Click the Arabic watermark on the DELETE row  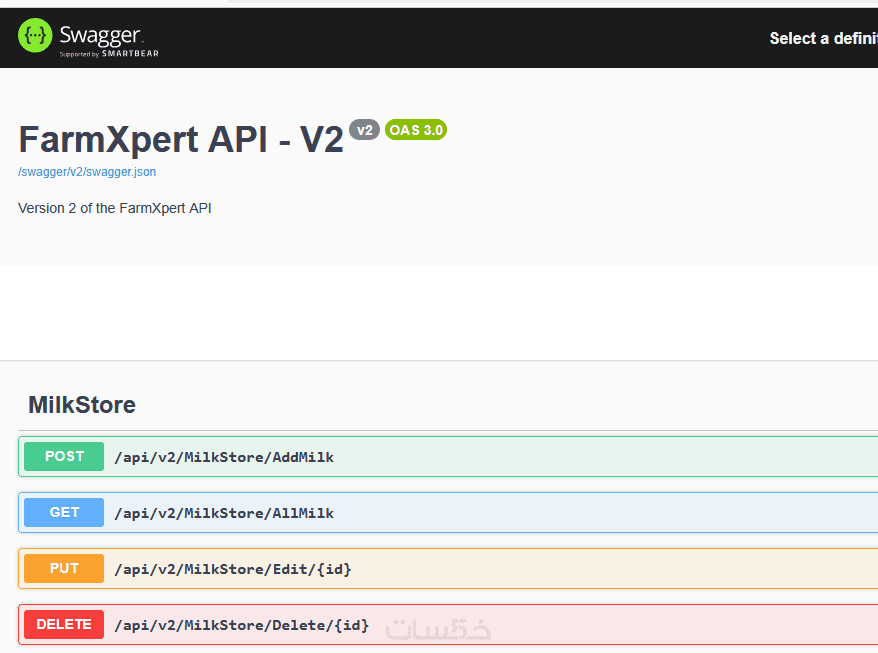[439, 628]
